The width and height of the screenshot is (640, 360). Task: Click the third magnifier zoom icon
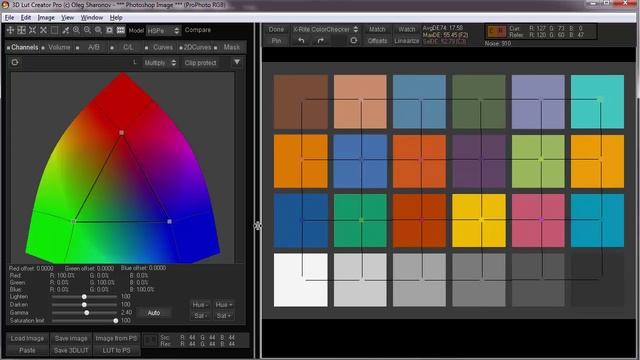point(98,30)
